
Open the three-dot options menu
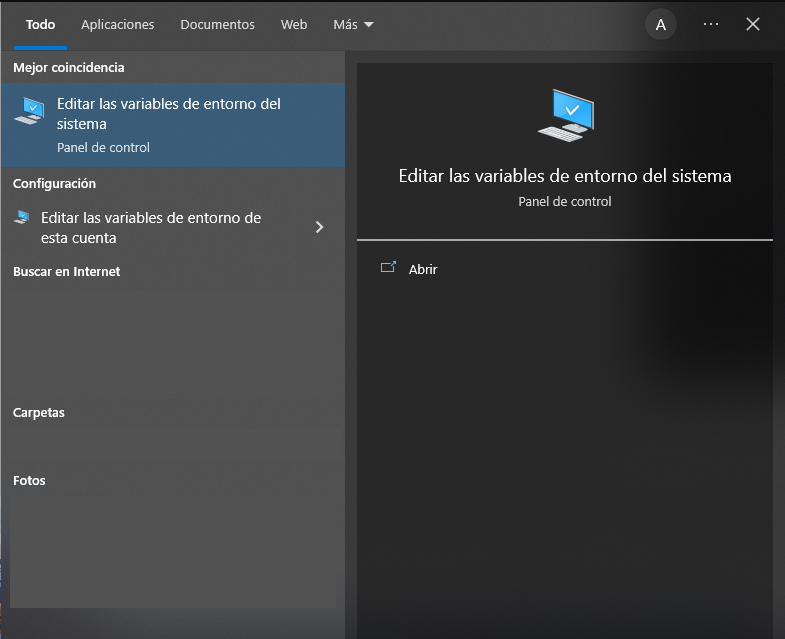(711, 24)
